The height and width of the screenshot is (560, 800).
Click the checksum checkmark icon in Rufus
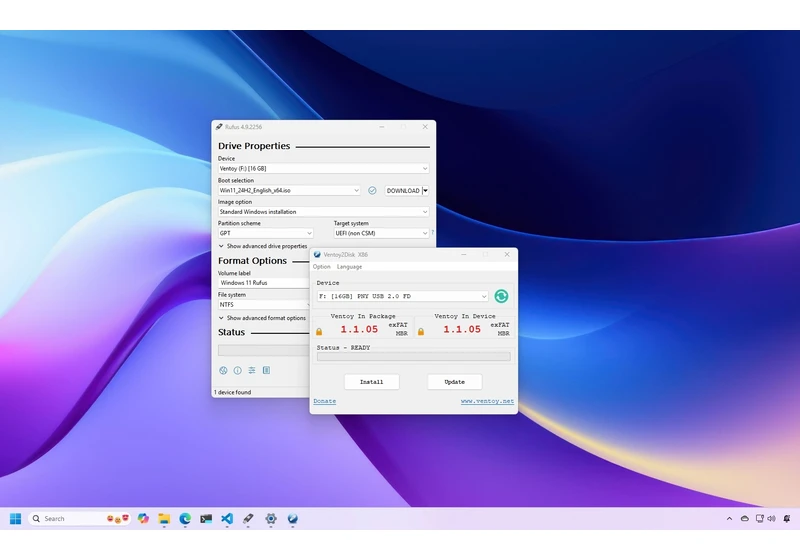click(x=372, y=190)
